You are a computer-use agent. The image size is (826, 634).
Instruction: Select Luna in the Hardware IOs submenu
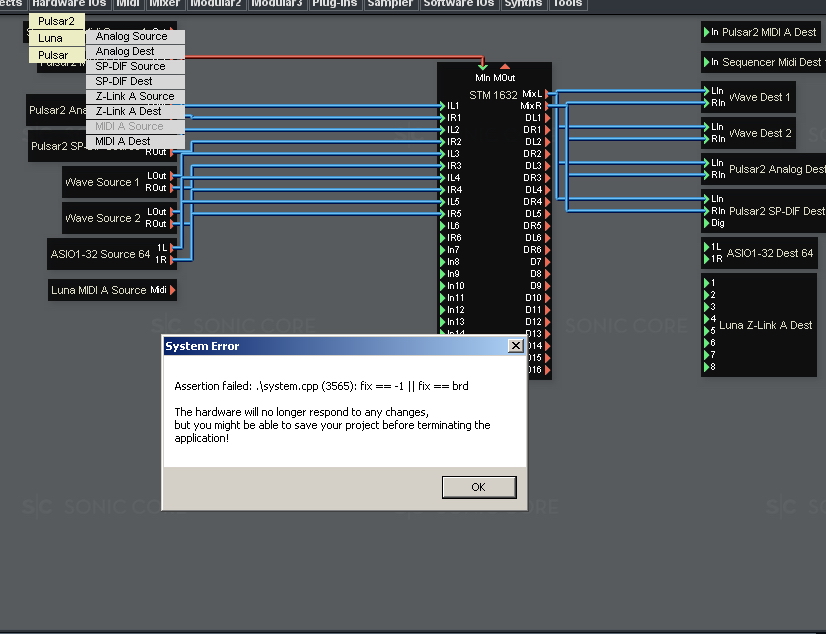pos(56,38)
